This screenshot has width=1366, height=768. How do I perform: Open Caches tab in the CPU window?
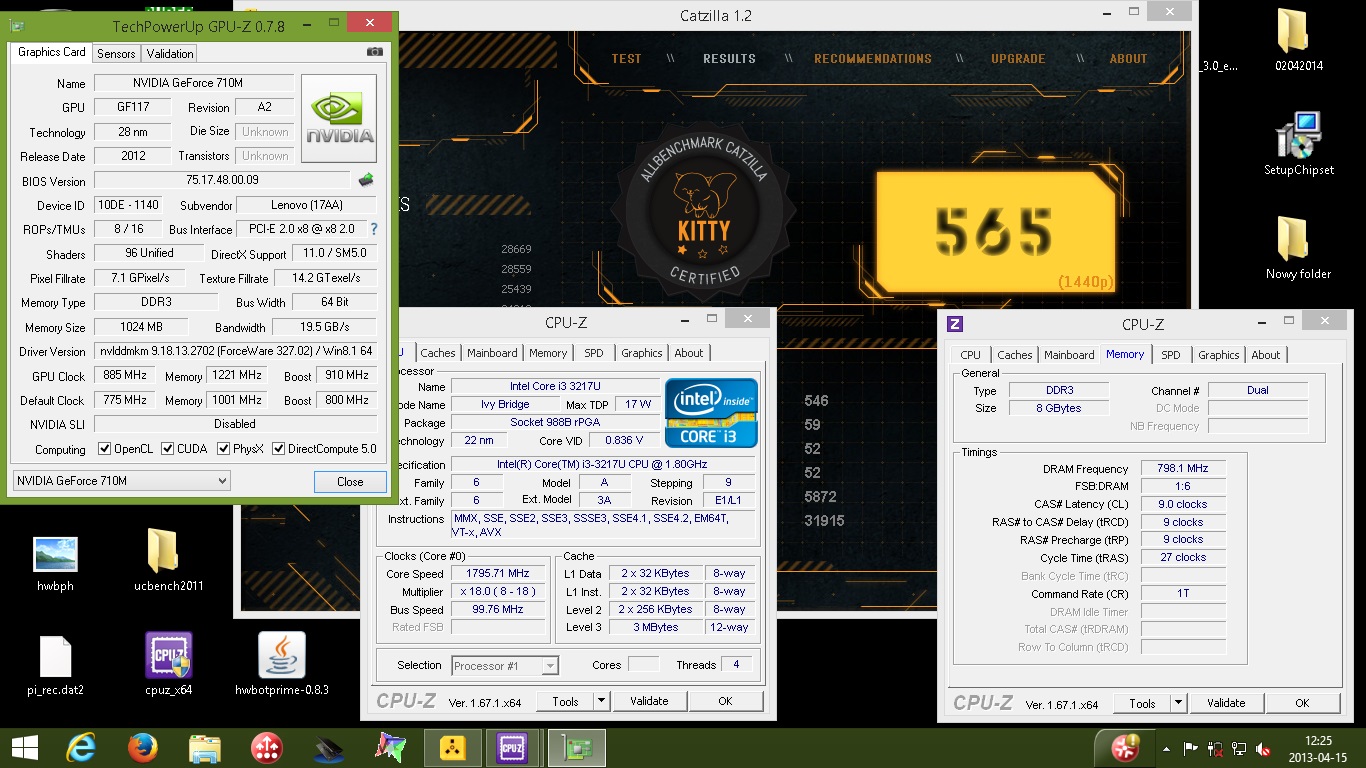click(438, 353)
